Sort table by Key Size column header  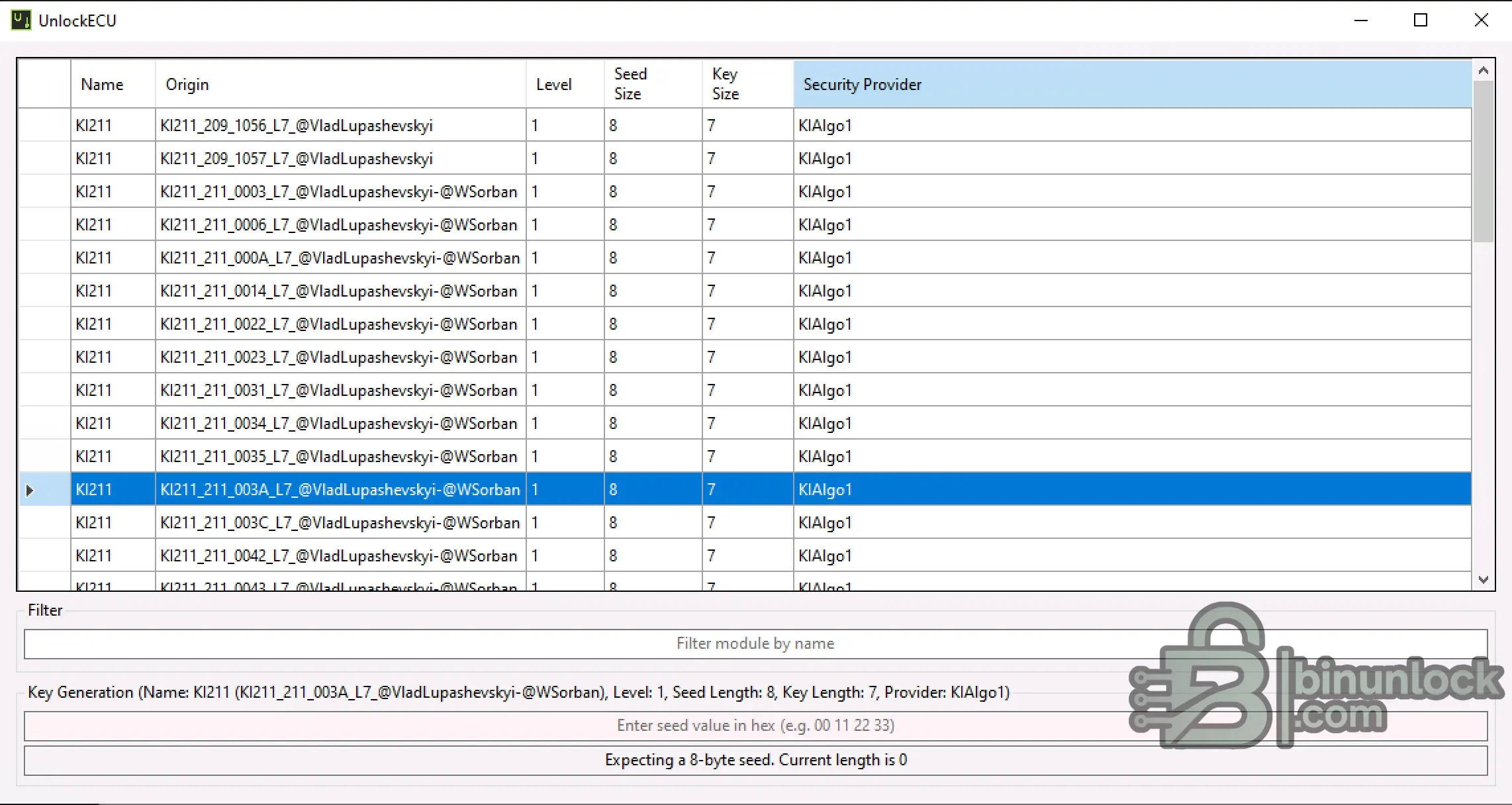[x=748, y=84]
